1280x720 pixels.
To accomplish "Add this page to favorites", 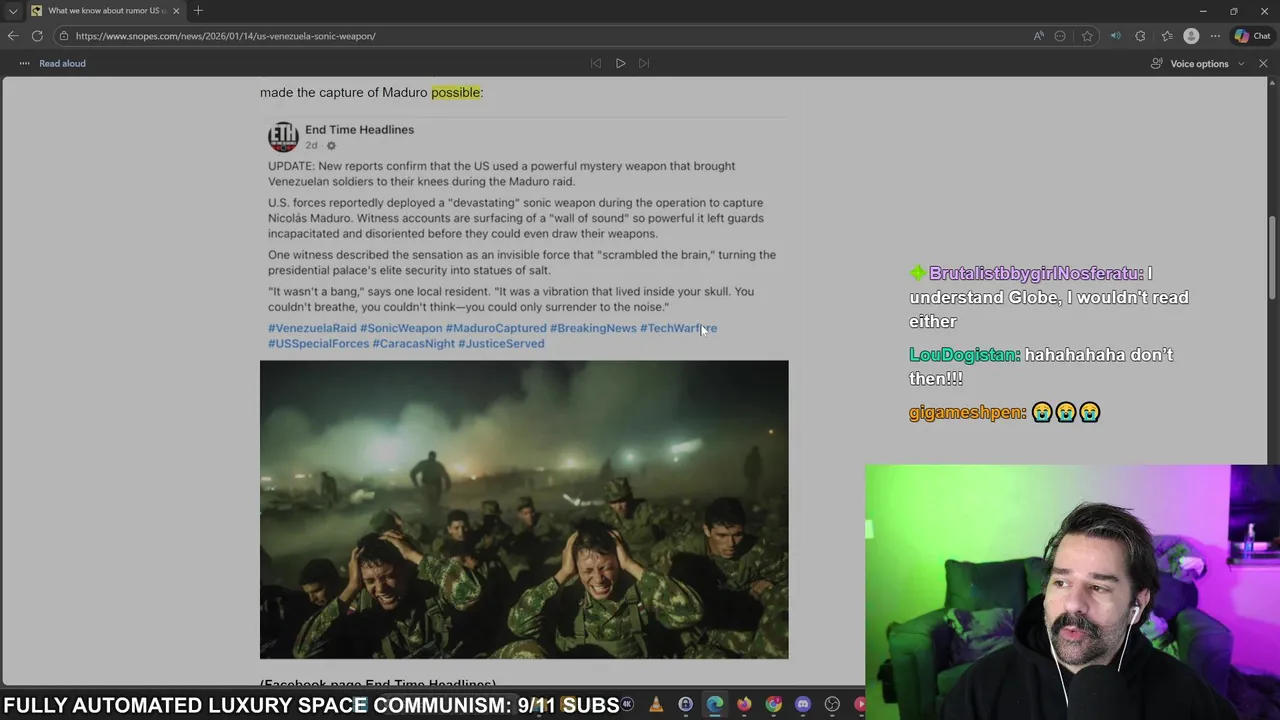I will [1087, 36].
